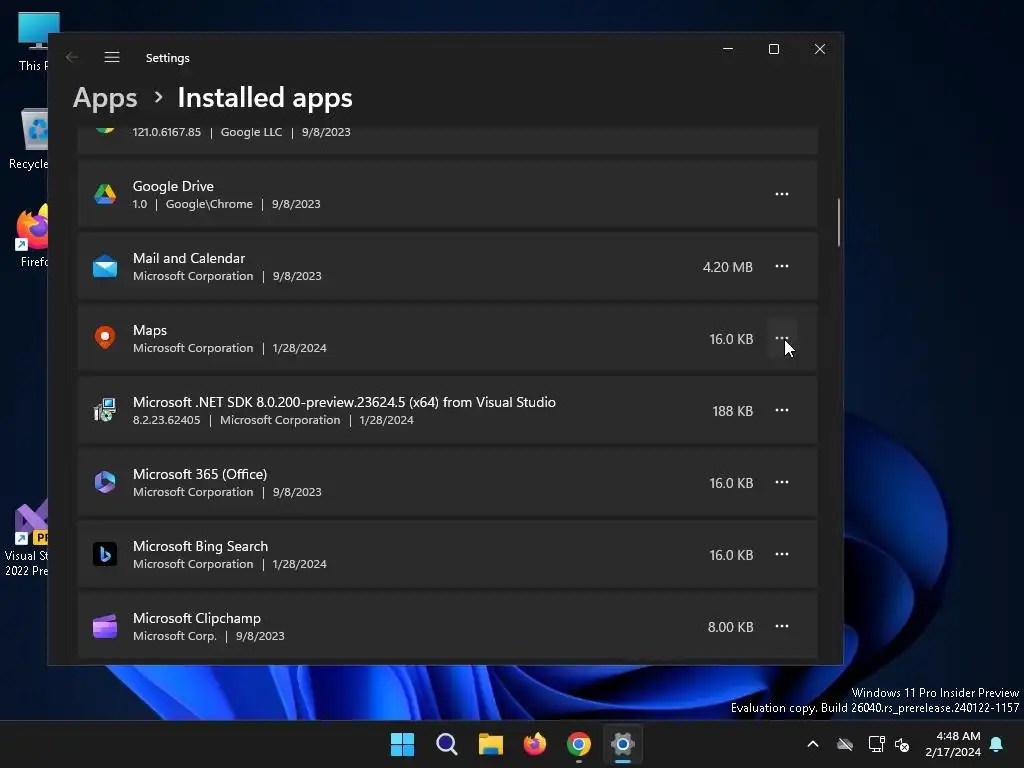
Task: Select the Microsoft .NET SDK entry title
Action: click(x=344, y=402)
